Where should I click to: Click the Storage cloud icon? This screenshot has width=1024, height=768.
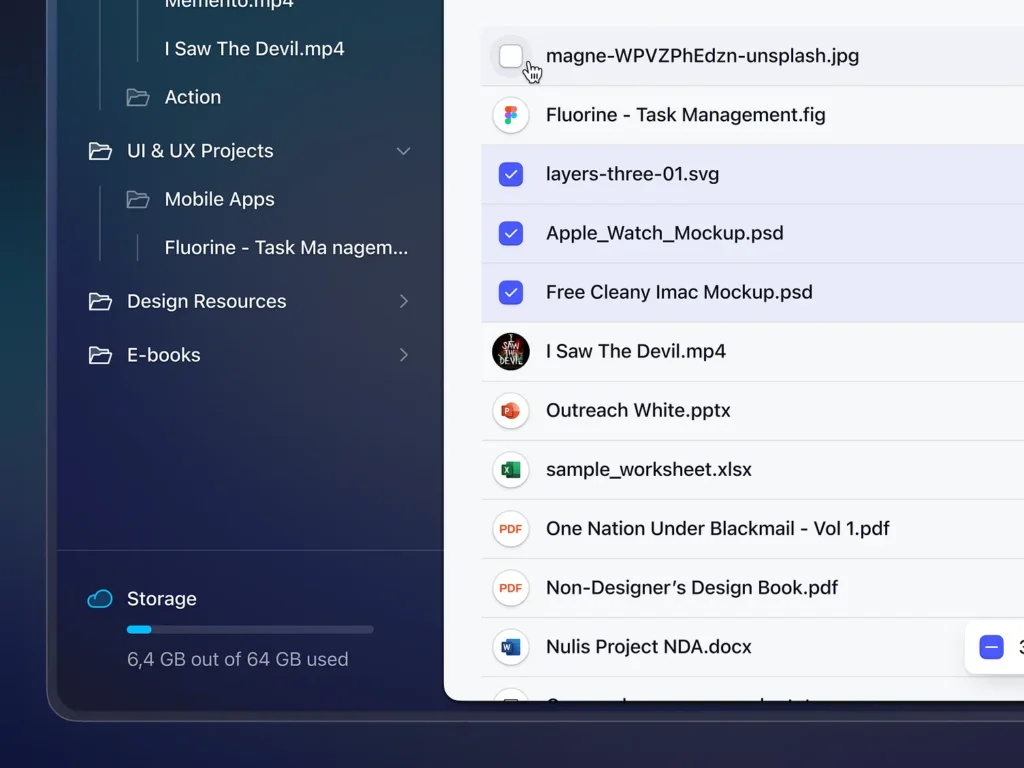(100, 599)
